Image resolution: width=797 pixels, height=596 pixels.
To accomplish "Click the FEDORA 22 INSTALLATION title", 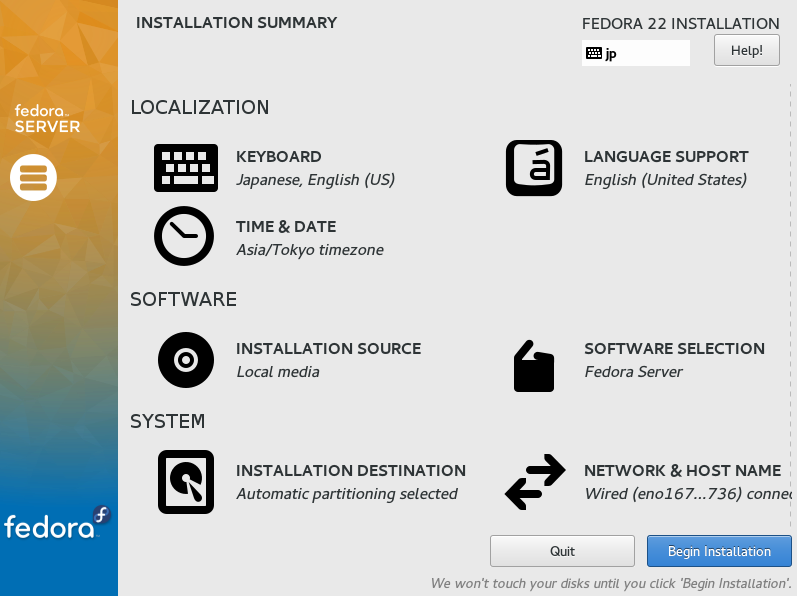I will (x=681, y=24).
